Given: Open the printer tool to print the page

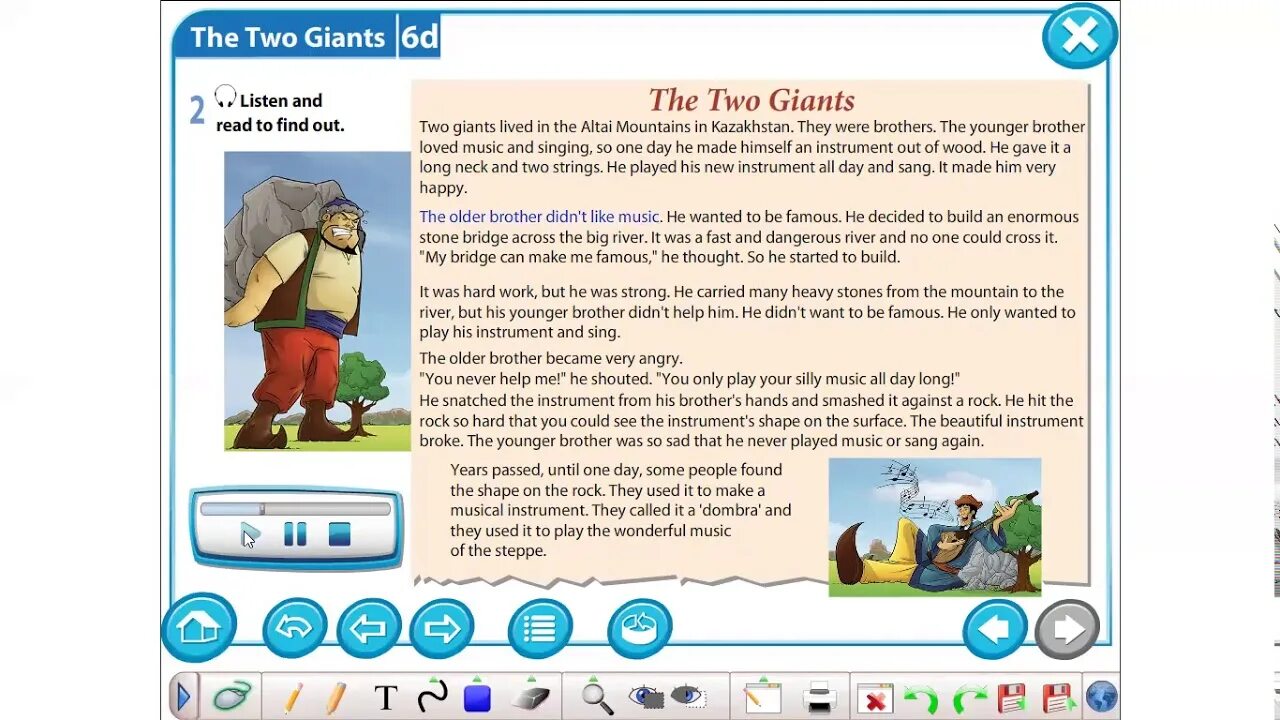Looking at the screenshot, I should [820, 697].
